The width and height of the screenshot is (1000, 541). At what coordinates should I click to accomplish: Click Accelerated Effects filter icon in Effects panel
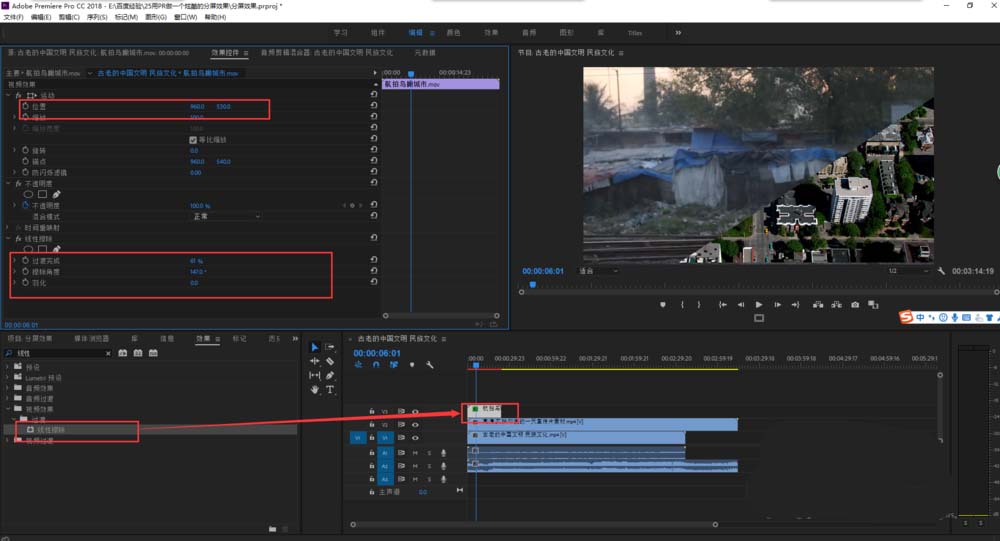click(122, 353)
